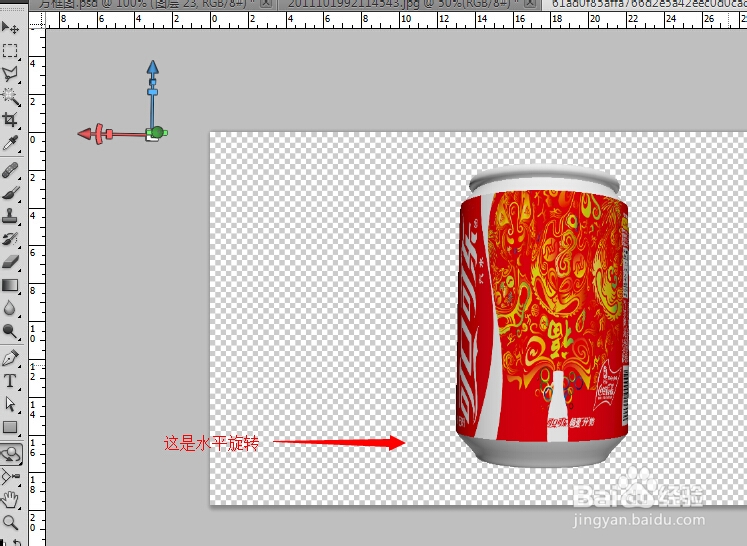Select the Rectangular Marquee tool

coord(10,51)
